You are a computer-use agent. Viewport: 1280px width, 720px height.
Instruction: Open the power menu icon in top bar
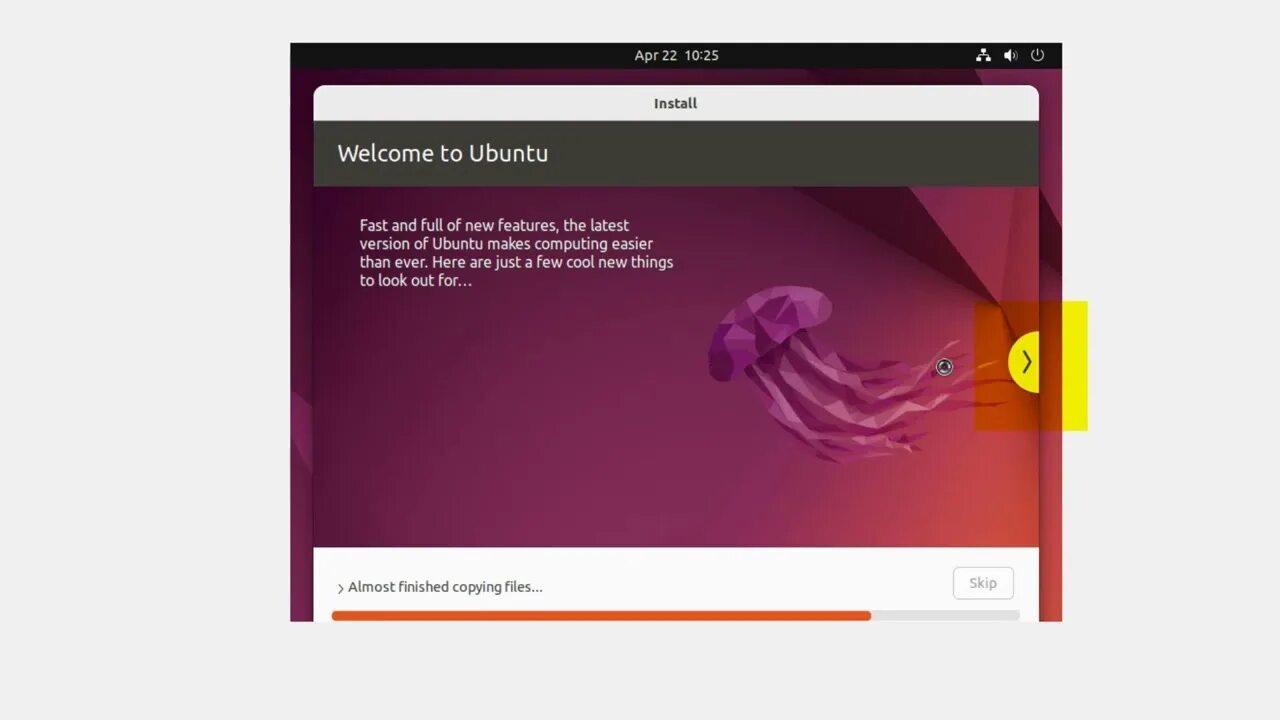coord(1037,55)
